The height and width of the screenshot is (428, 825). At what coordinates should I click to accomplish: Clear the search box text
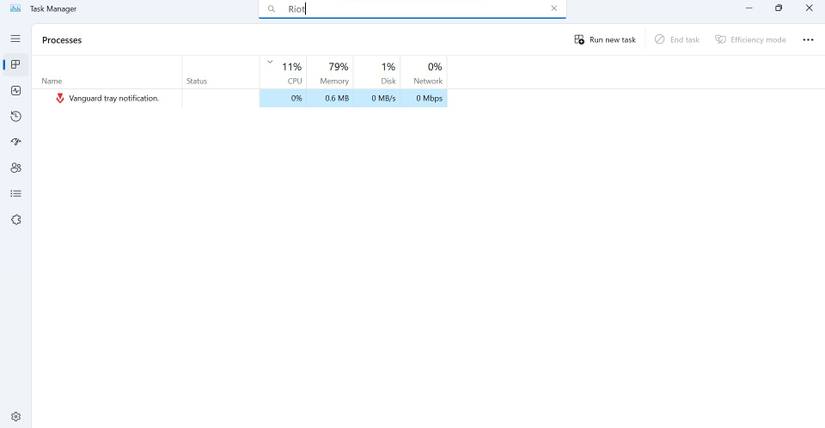(x=554, y=9)
